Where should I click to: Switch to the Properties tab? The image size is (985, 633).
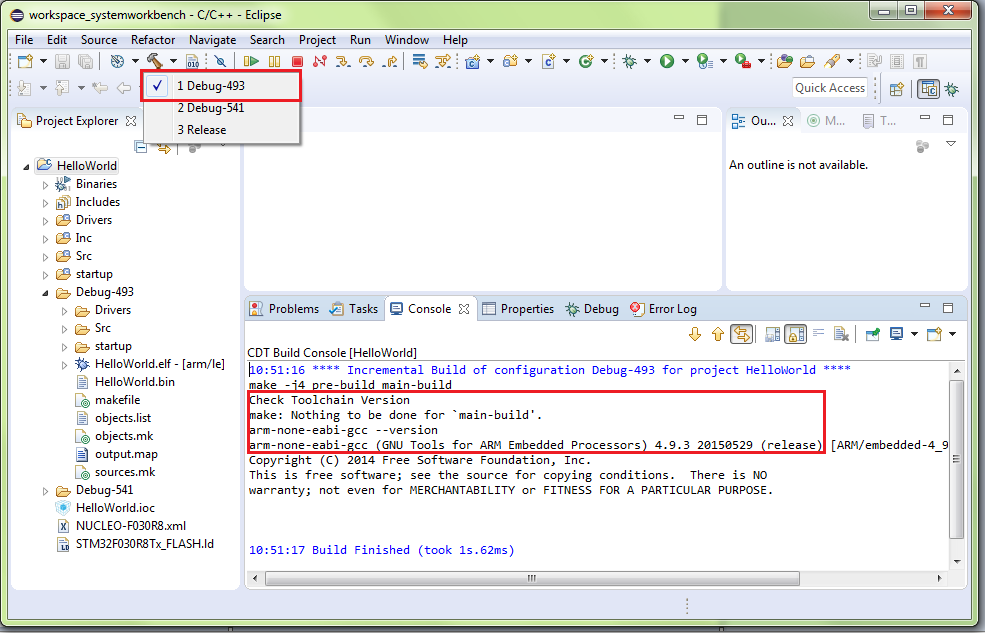pyautogui.click(x=518, y=309)
